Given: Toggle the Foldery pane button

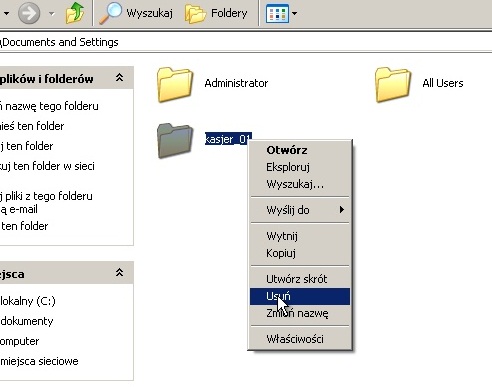Looking at the screenshot, I should [216, 14].
